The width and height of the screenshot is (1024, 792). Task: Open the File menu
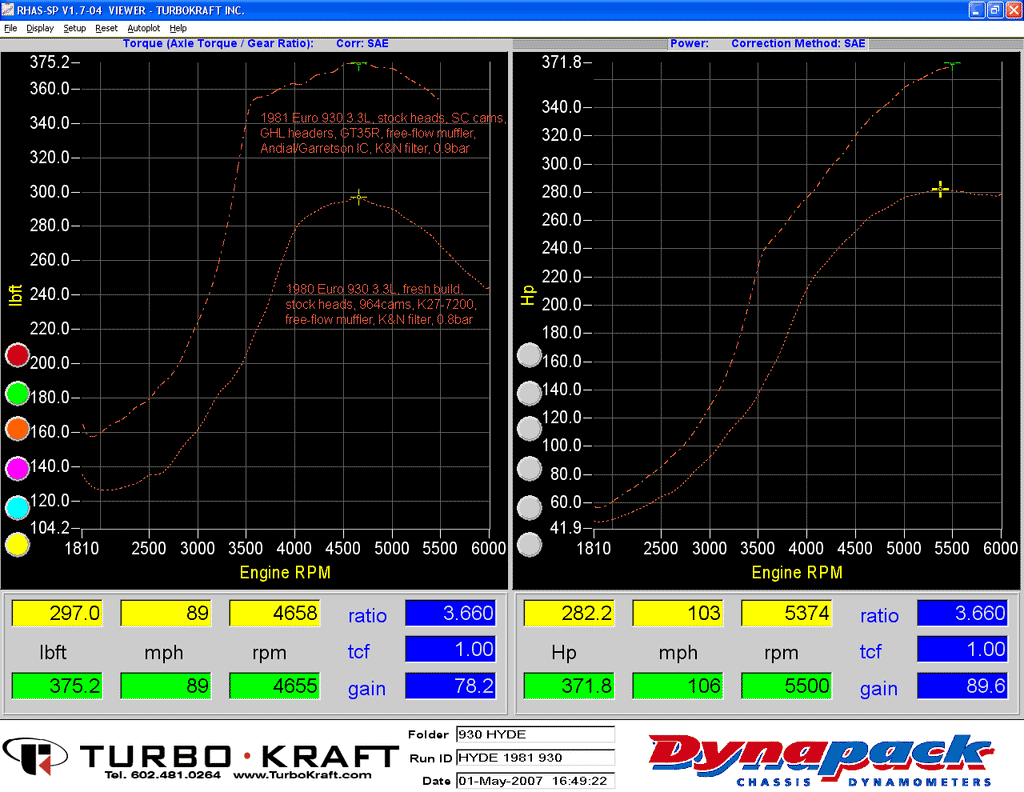pos(10,28)
